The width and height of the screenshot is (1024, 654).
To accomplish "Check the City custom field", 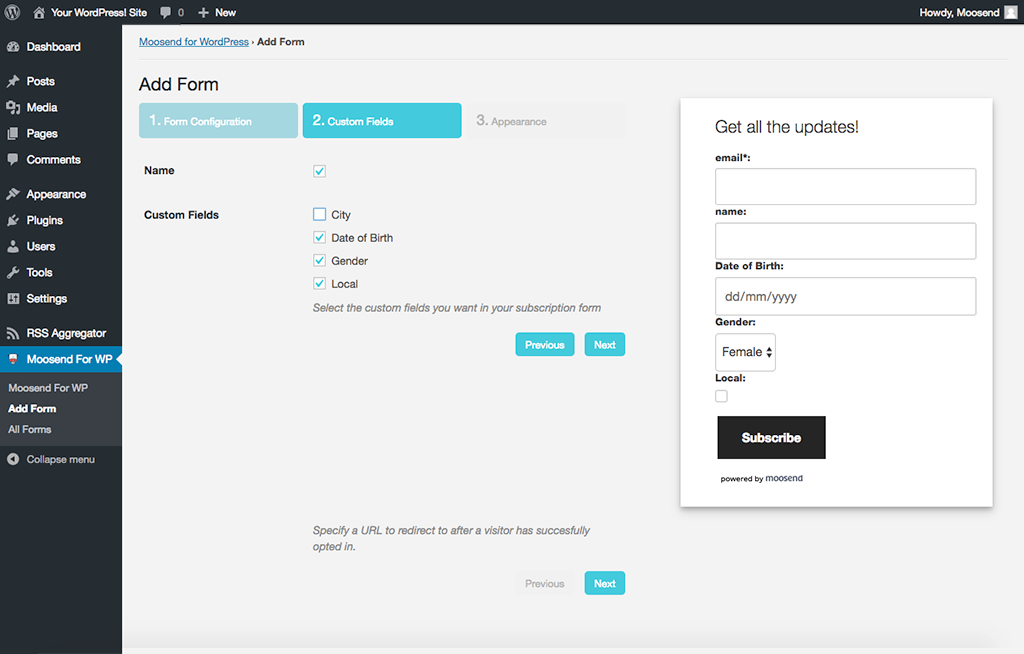I will (x=319, y=214).
